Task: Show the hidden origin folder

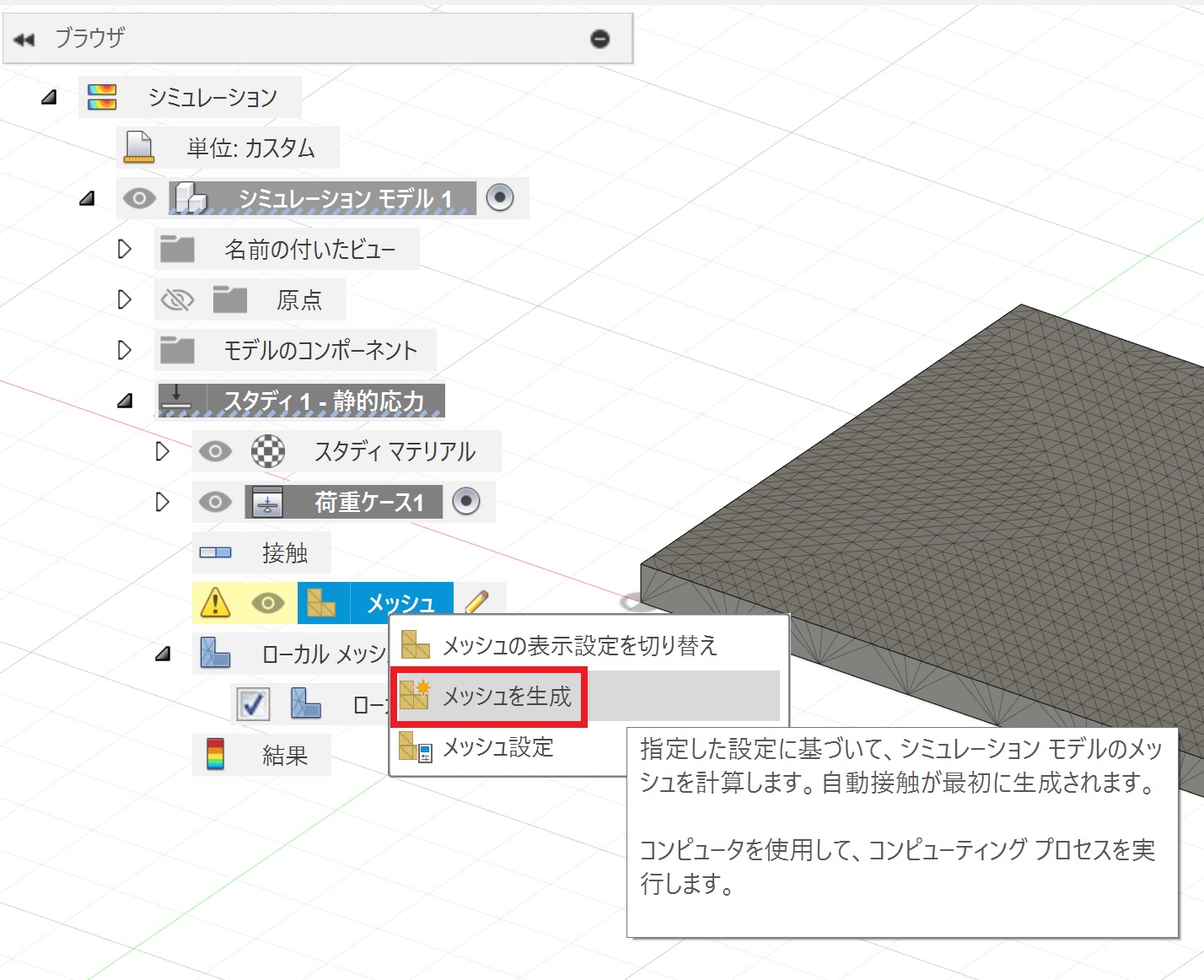Action: coord(177,299)
